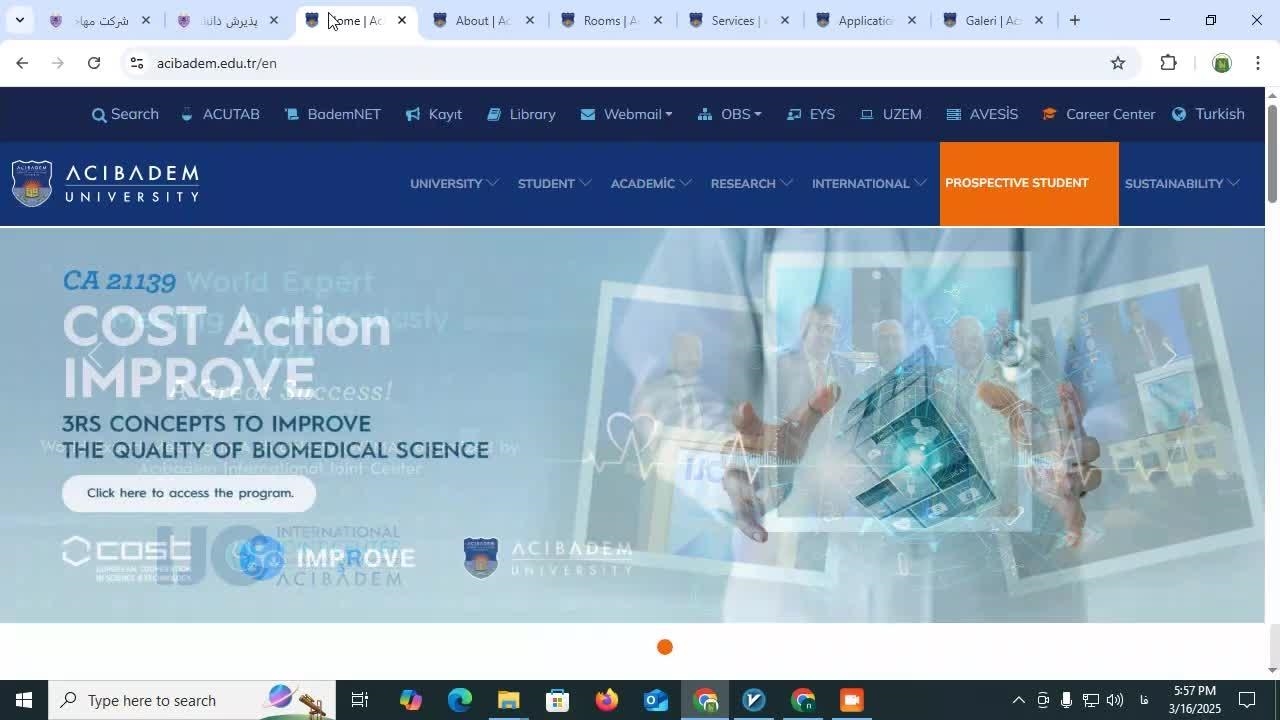Expand the Webmail dropdown
The image size is (1280, 720).
pos(626,114)
